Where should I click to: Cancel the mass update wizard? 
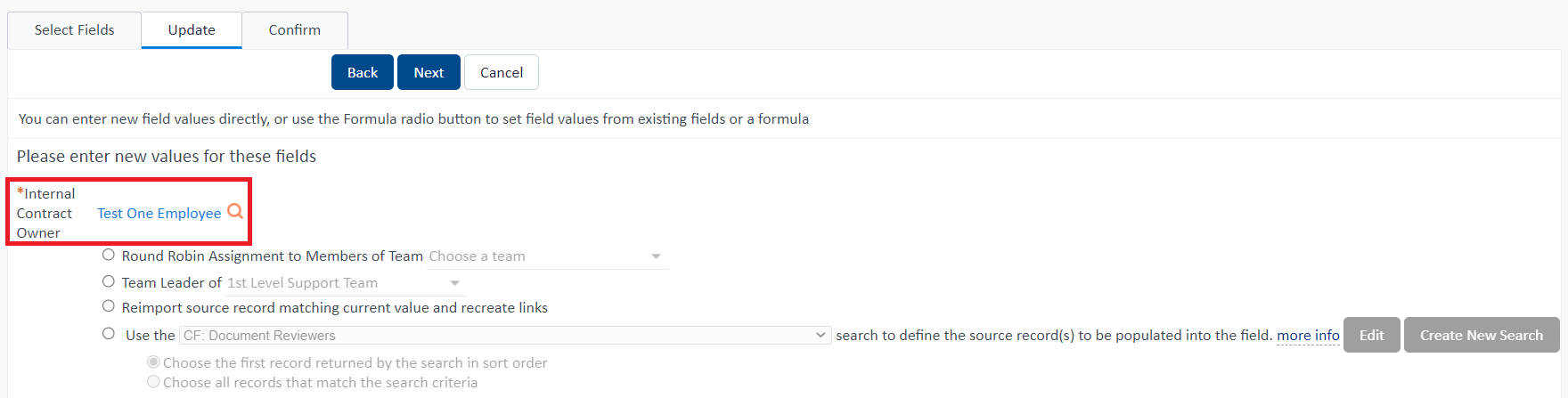[502, 72]
